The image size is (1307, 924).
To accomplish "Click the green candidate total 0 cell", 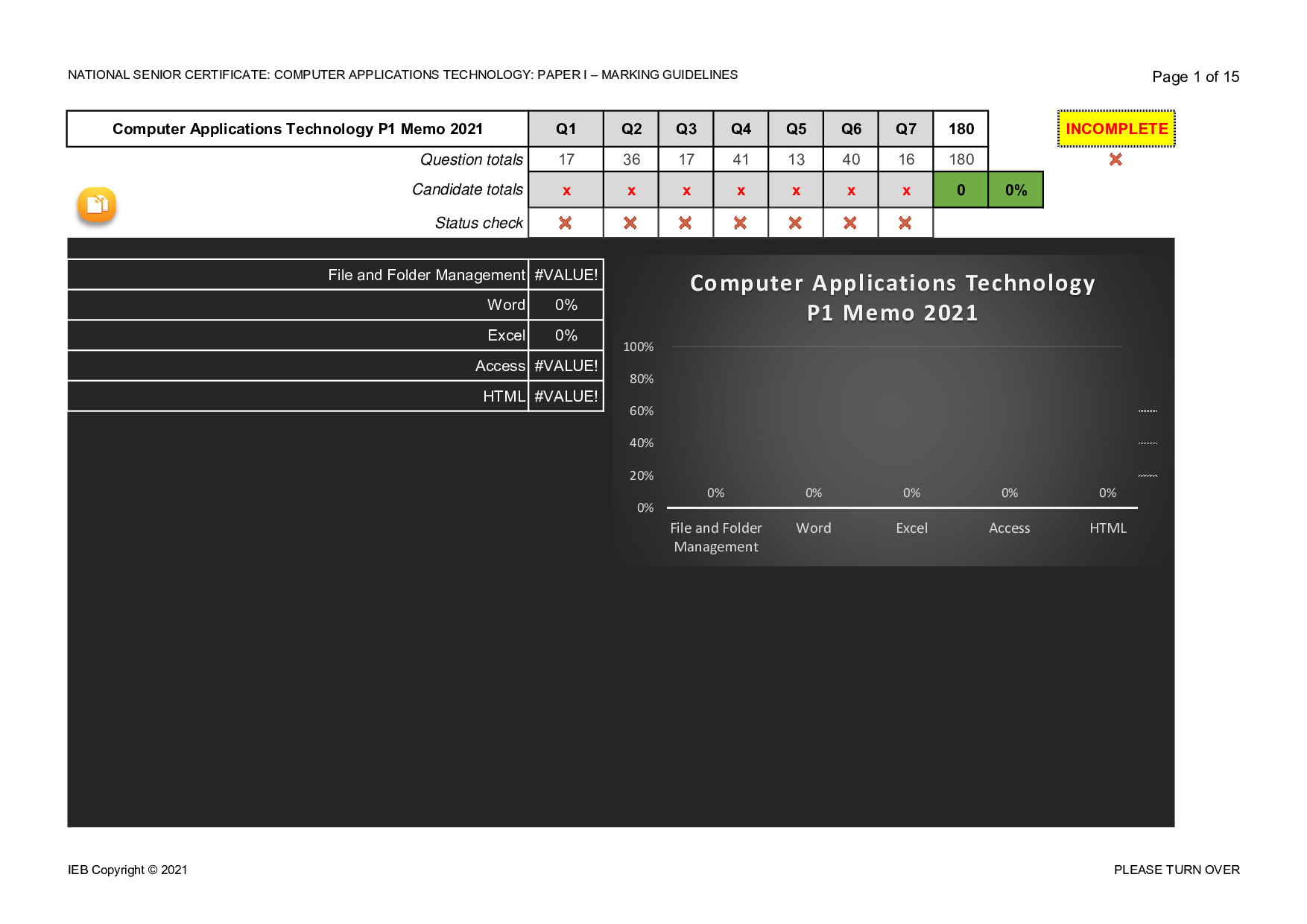I will click(961, 190).
